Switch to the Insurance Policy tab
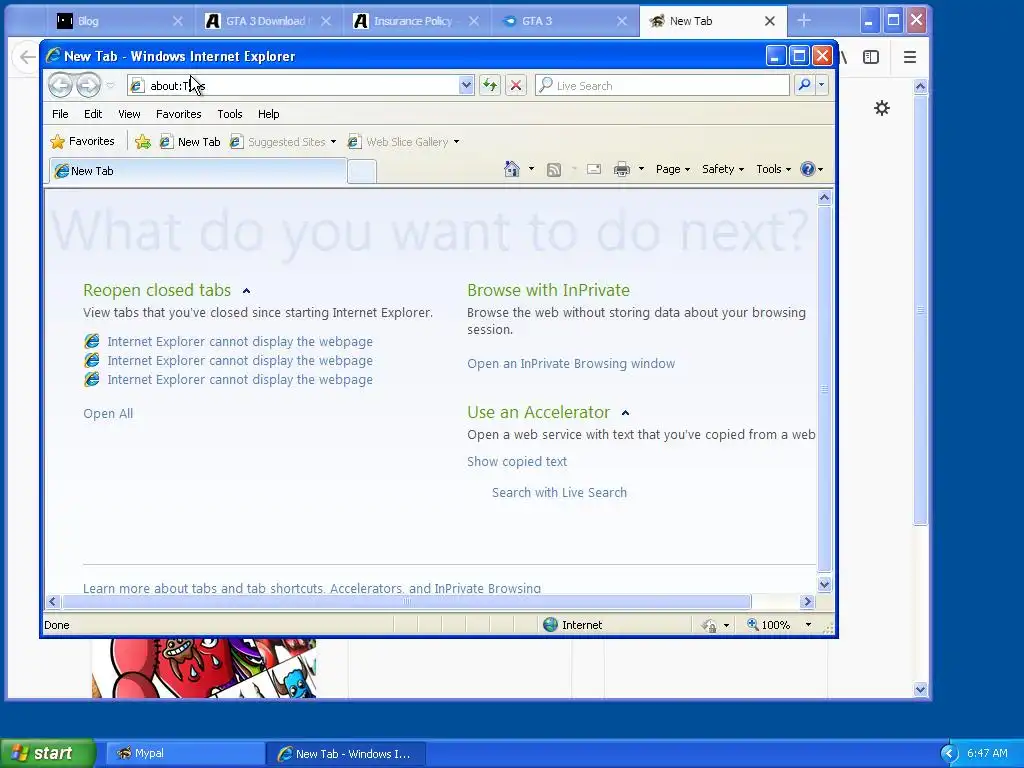This screenshot has width=1024, height=768. [416, 21]
